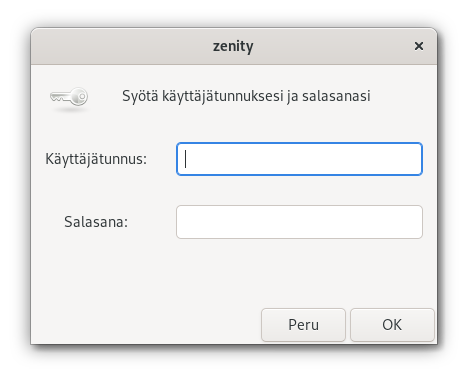This screenshot has width=472, height=382.
Task: Activate the empty password entry box
Action: coord(299,222)
